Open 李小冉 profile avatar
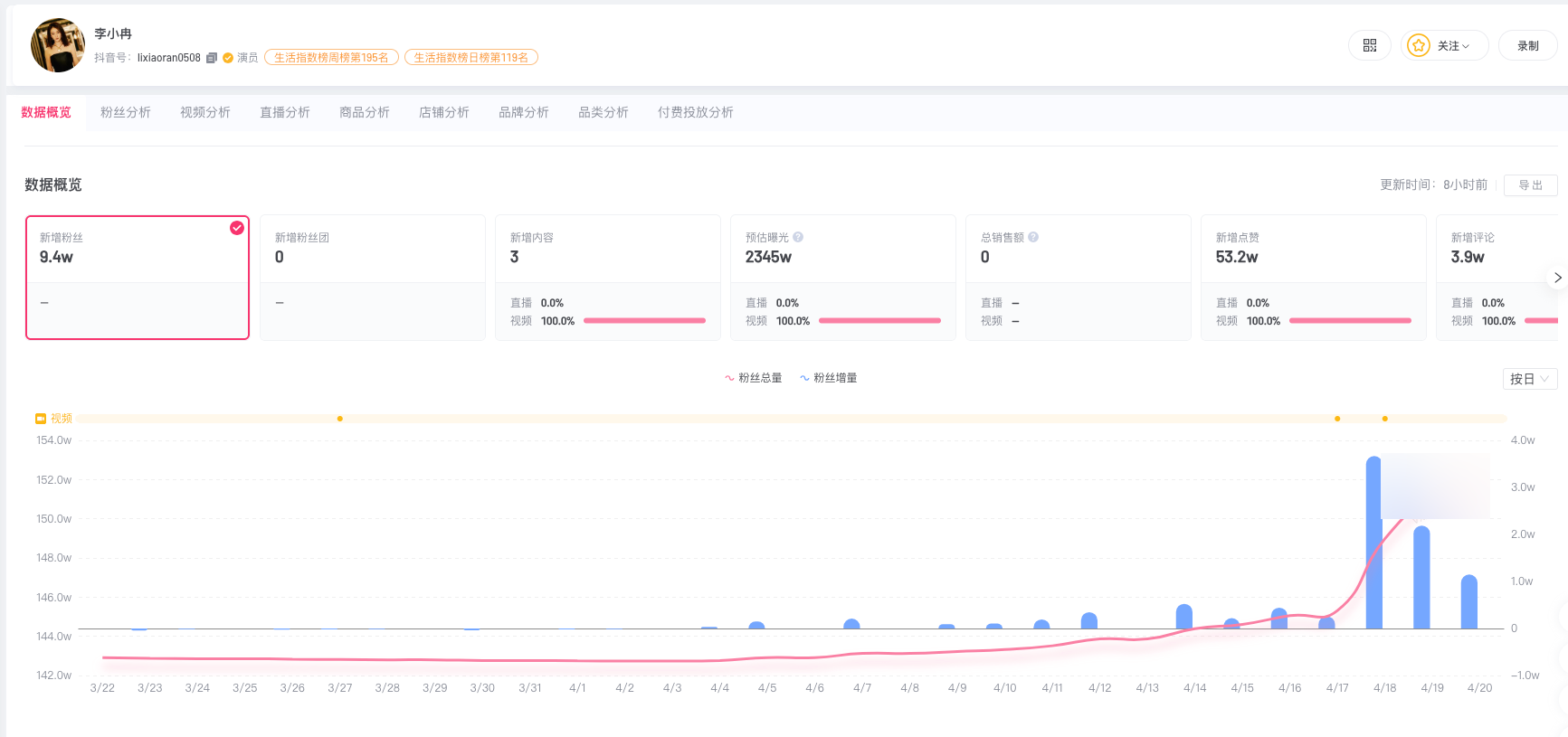The image size is (1568, 737). click(58, 45)
